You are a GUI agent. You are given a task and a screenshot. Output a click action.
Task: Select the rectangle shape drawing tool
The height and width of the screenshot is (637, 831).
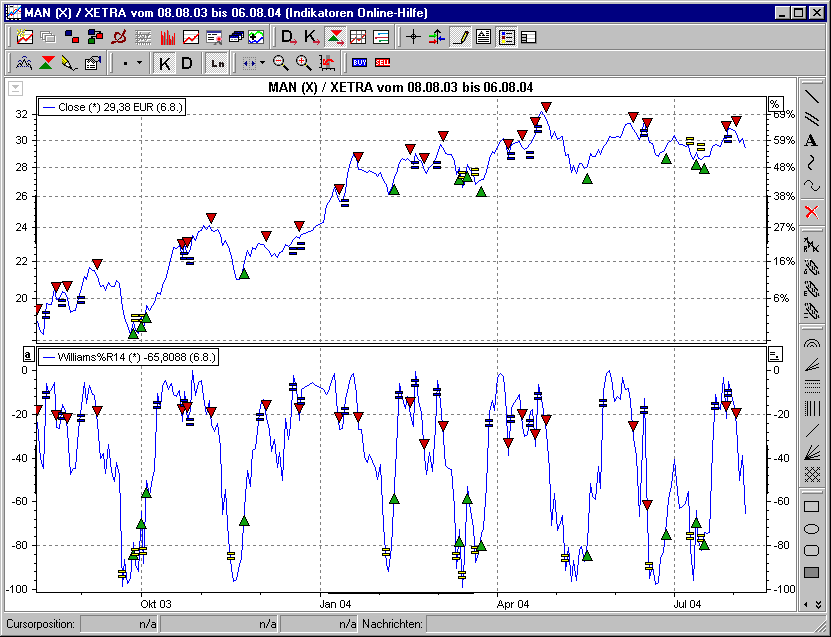click(811, 507)
